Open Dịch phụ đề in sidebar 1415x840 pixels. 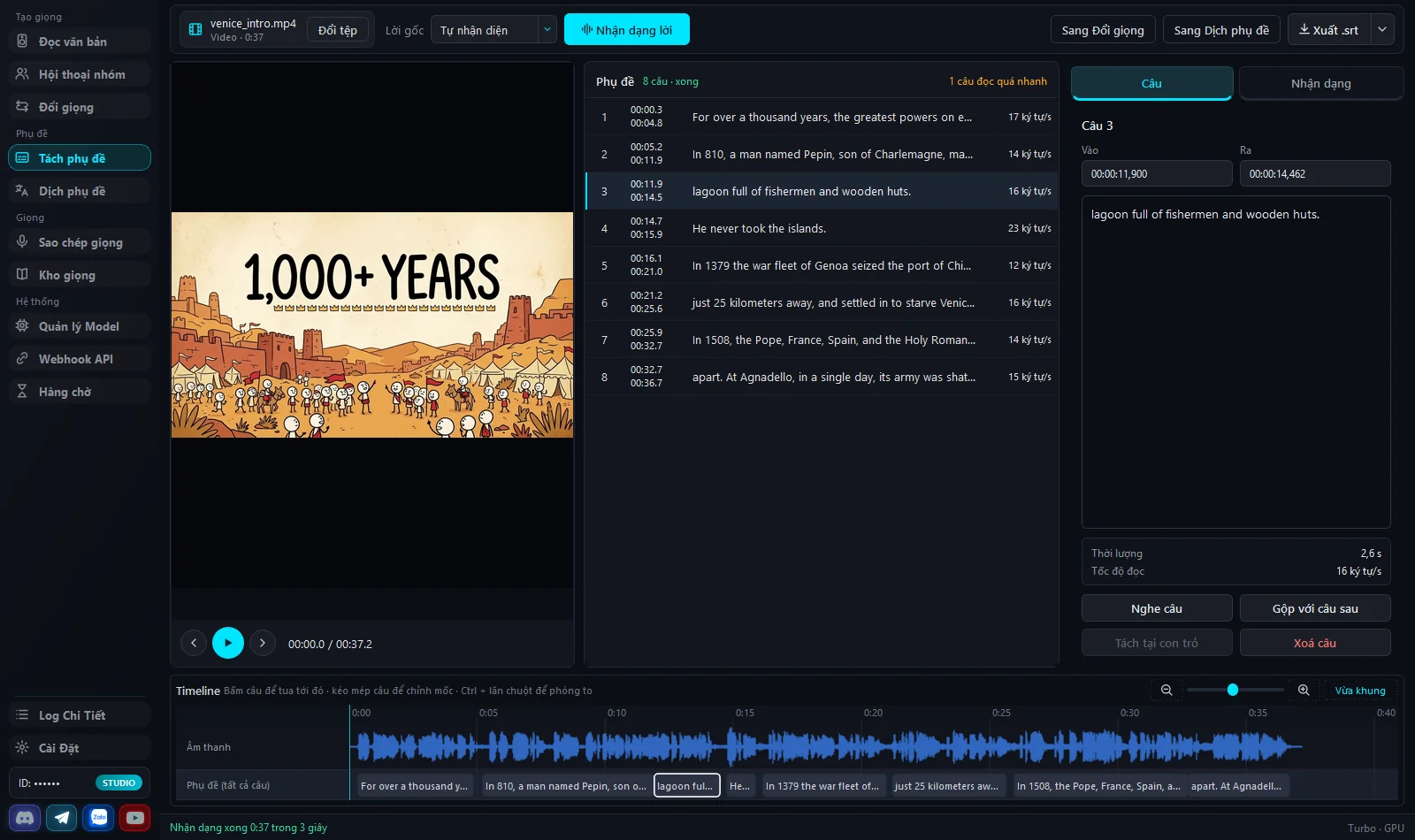[80, 191]
